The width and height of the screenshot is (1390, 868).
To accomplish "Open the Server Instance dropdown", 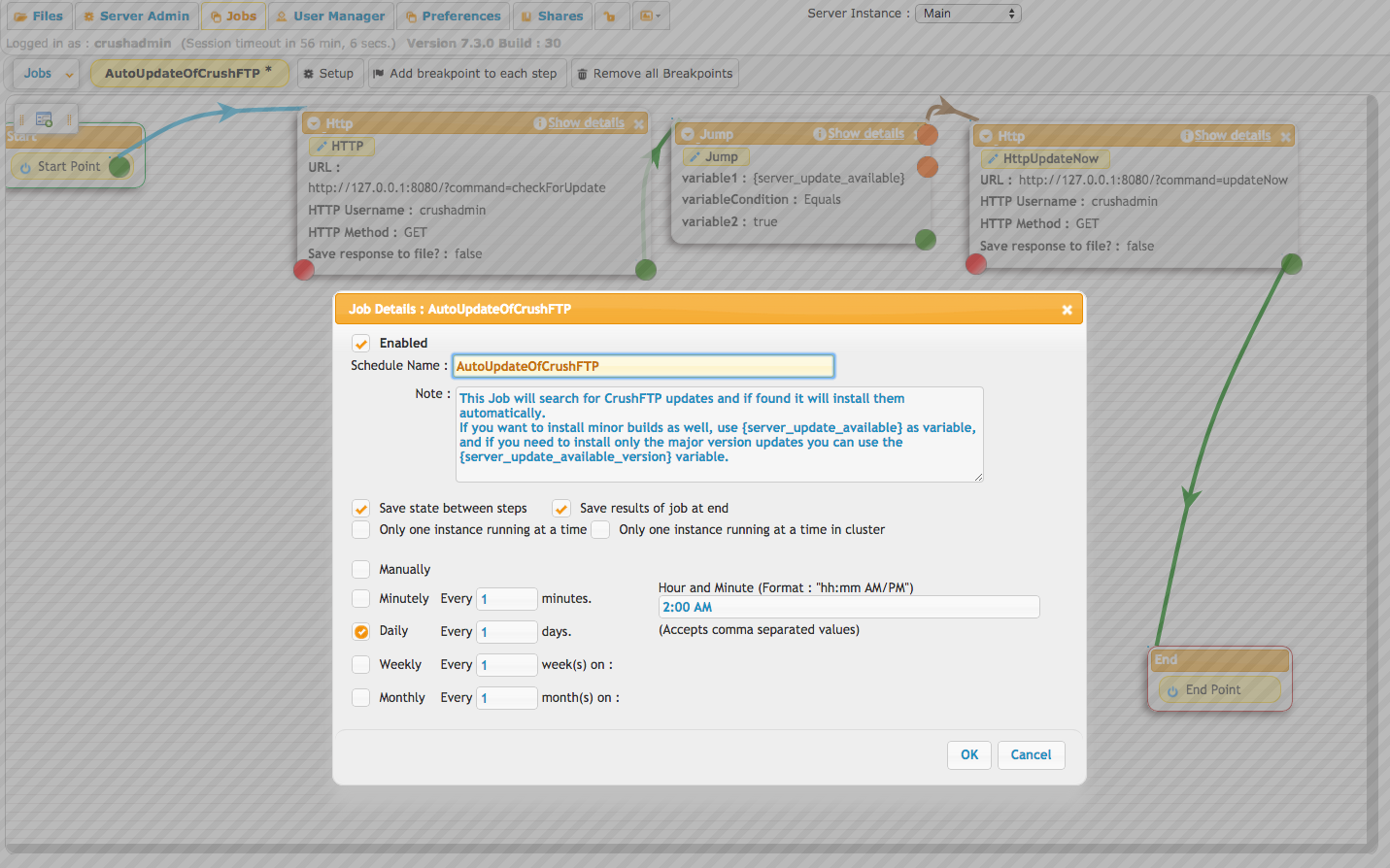I will click(967, 14).
